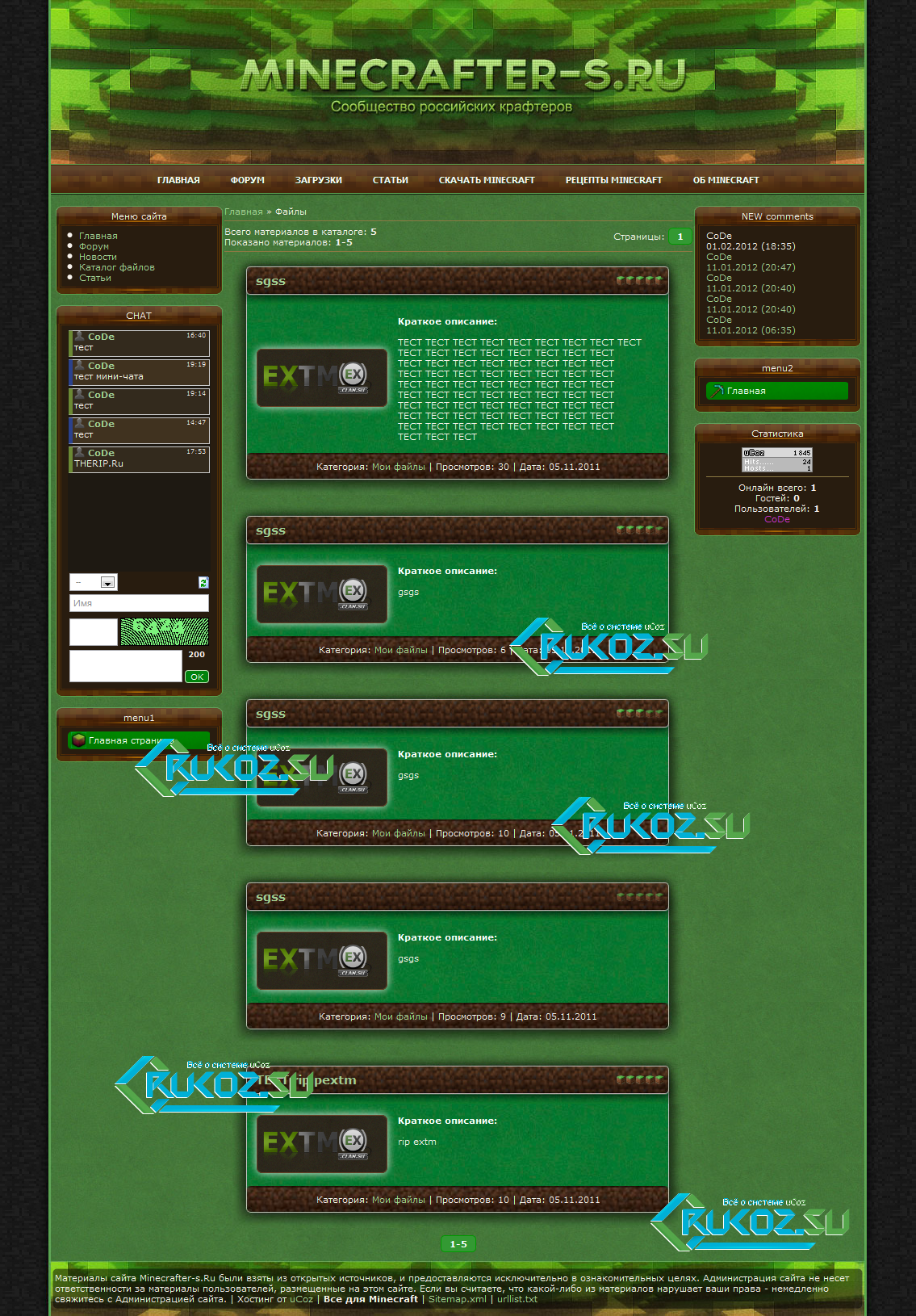Open the online user CoDe in Статистика
Screen dimensions: 916x1316
tap(777, 519)
